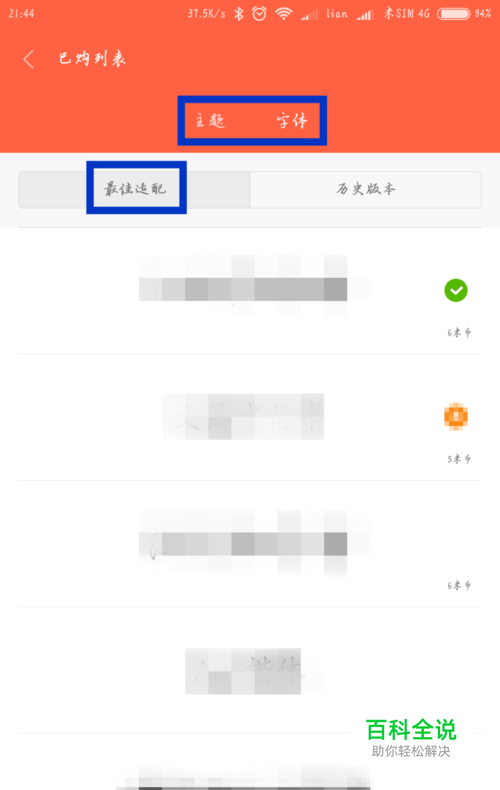Switch to the 主题 tab
The height and width of the screenshot is (790, 500).
[x=210, y=120]
